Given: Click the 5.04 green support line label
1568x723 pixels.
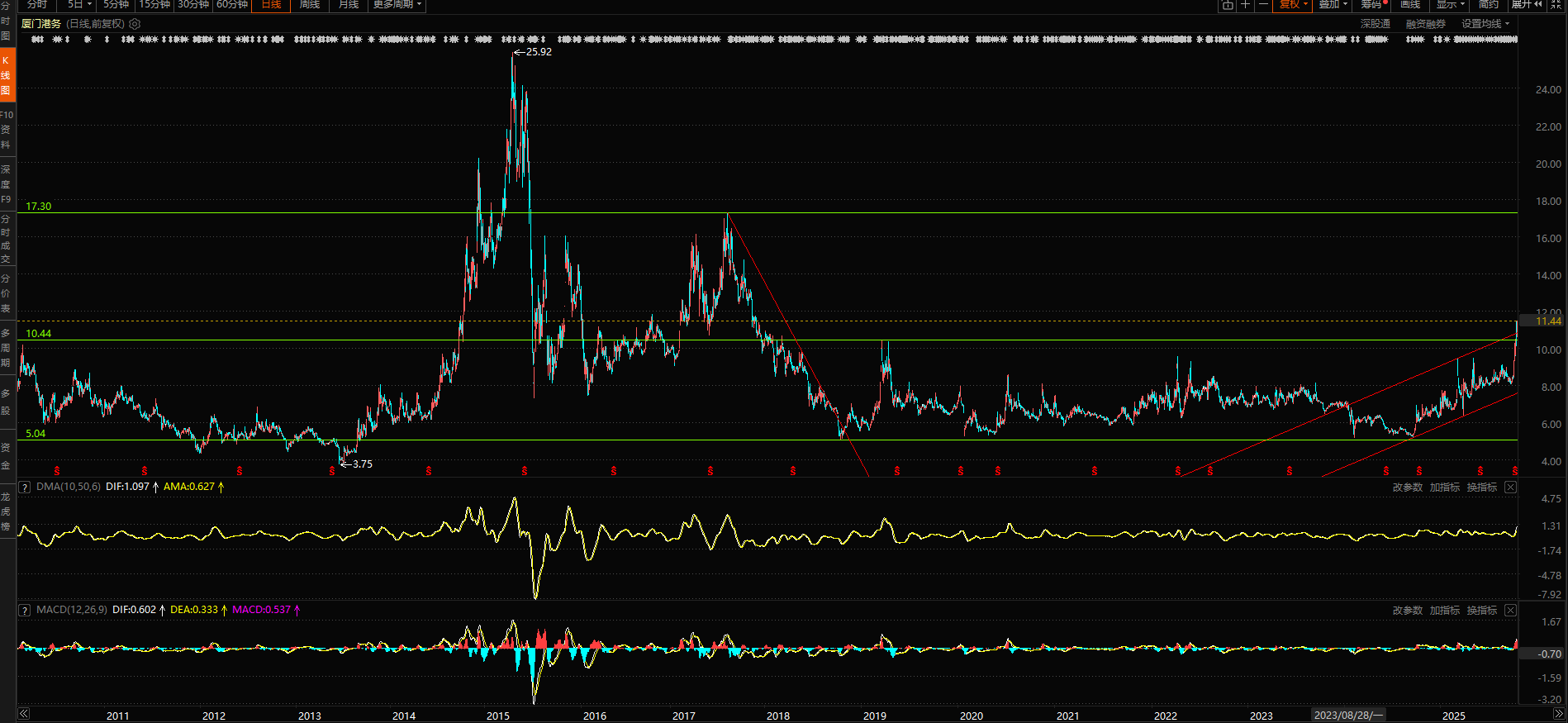Looking at the screenshot, I should coord(36,434).
